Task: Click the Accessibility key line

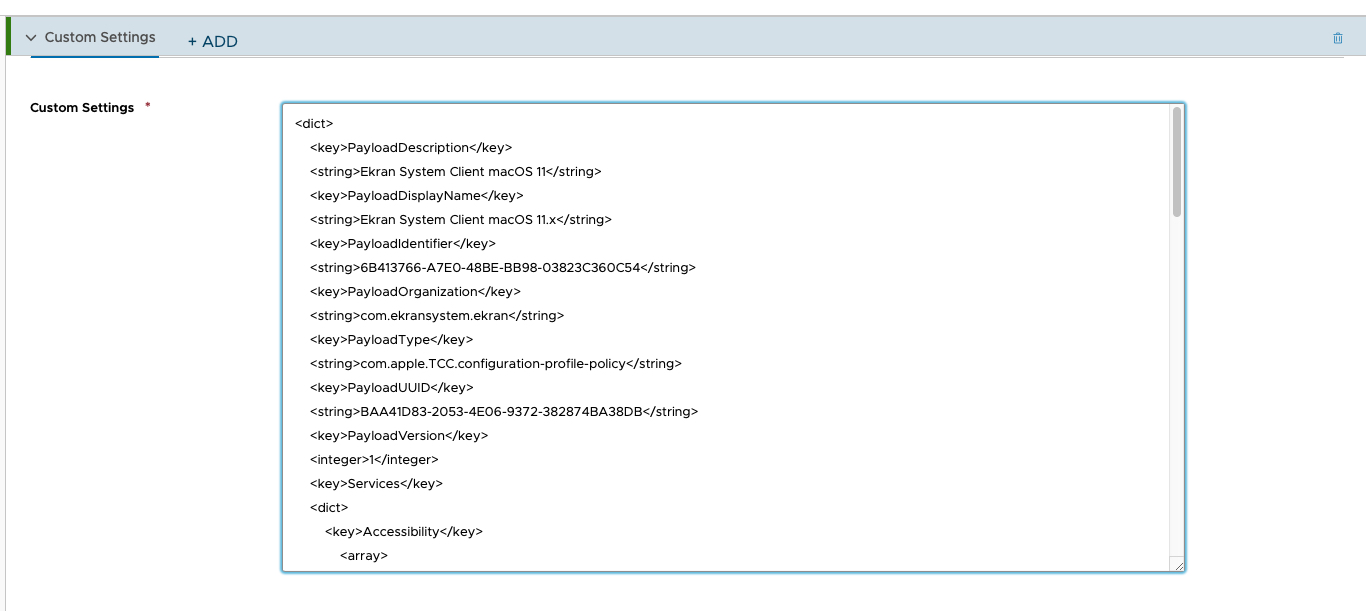Action: [x=403, y=532]
